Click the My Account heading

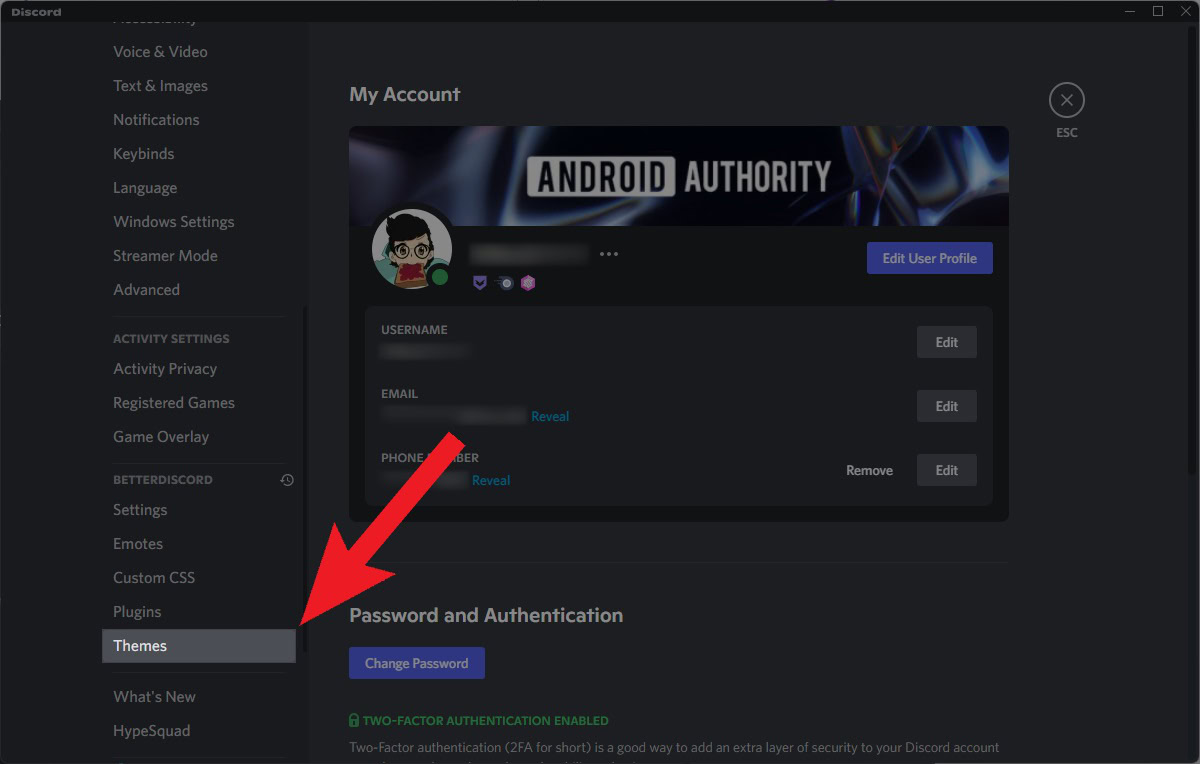point(405,95)
